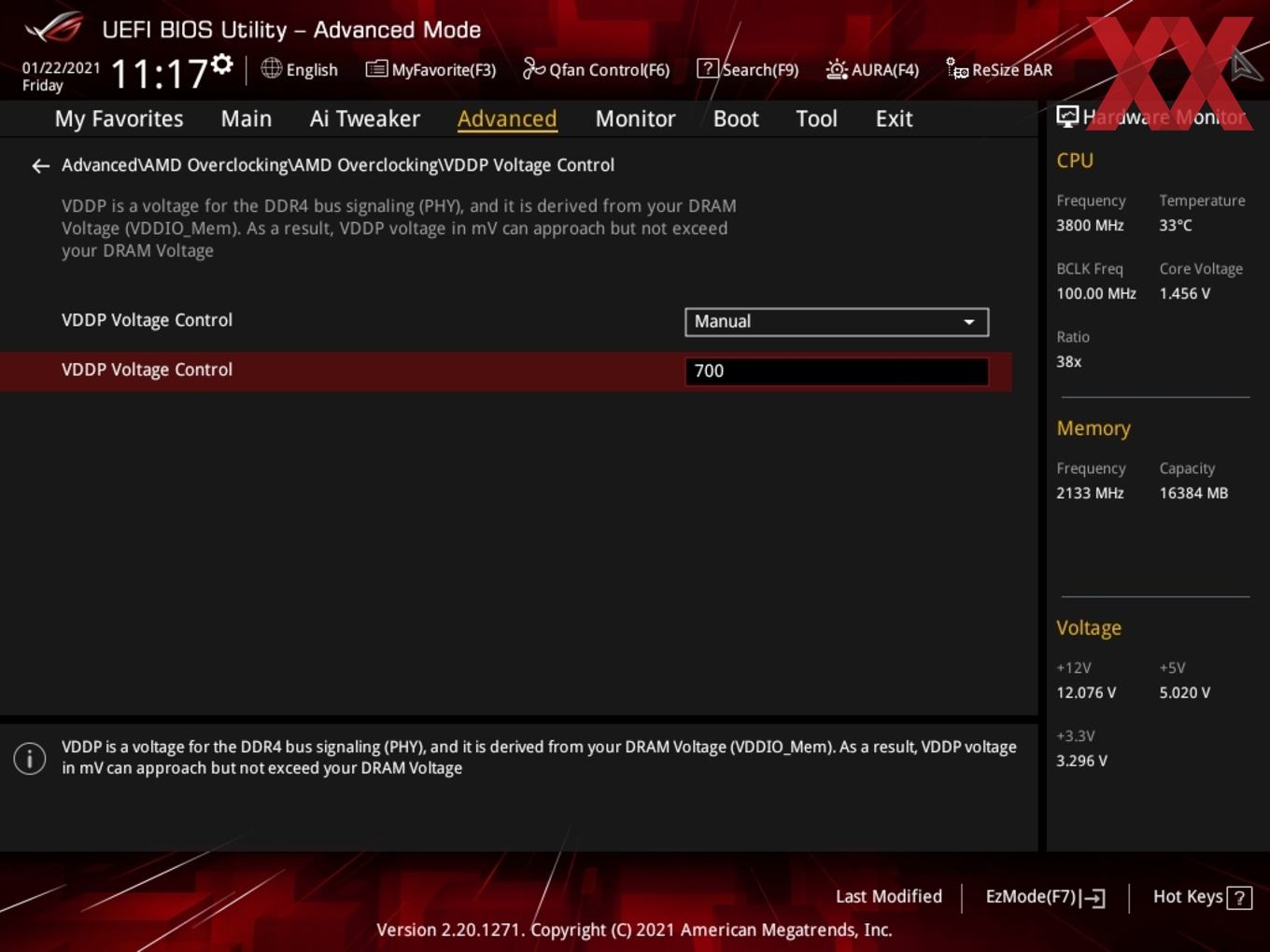Click the Memory section heading
The width and height of the screenshot is (1270, 952).
tap(1094, 428)
